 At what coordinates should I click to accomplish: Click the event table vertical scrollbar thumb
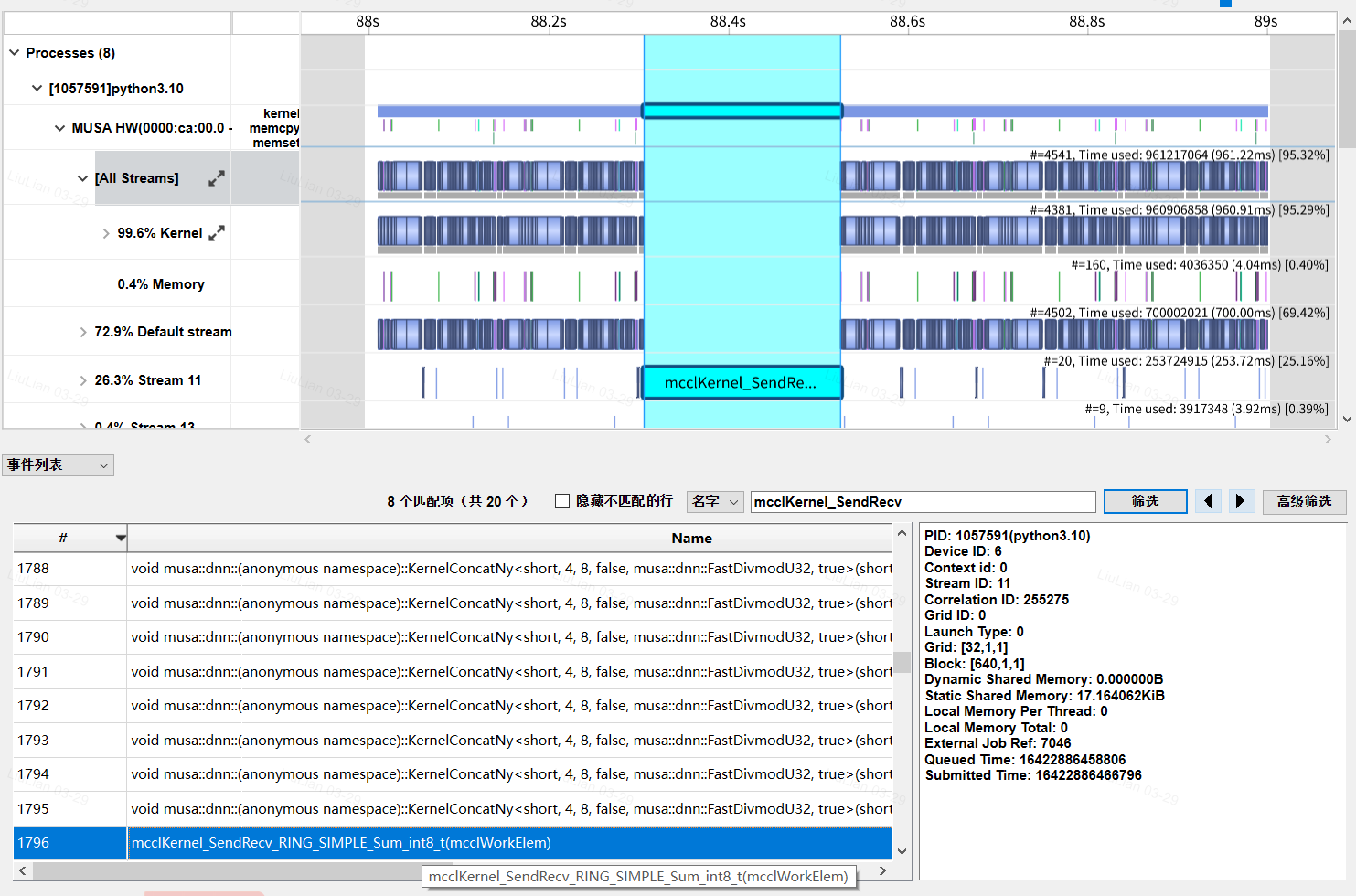click(x=902, y=662)
